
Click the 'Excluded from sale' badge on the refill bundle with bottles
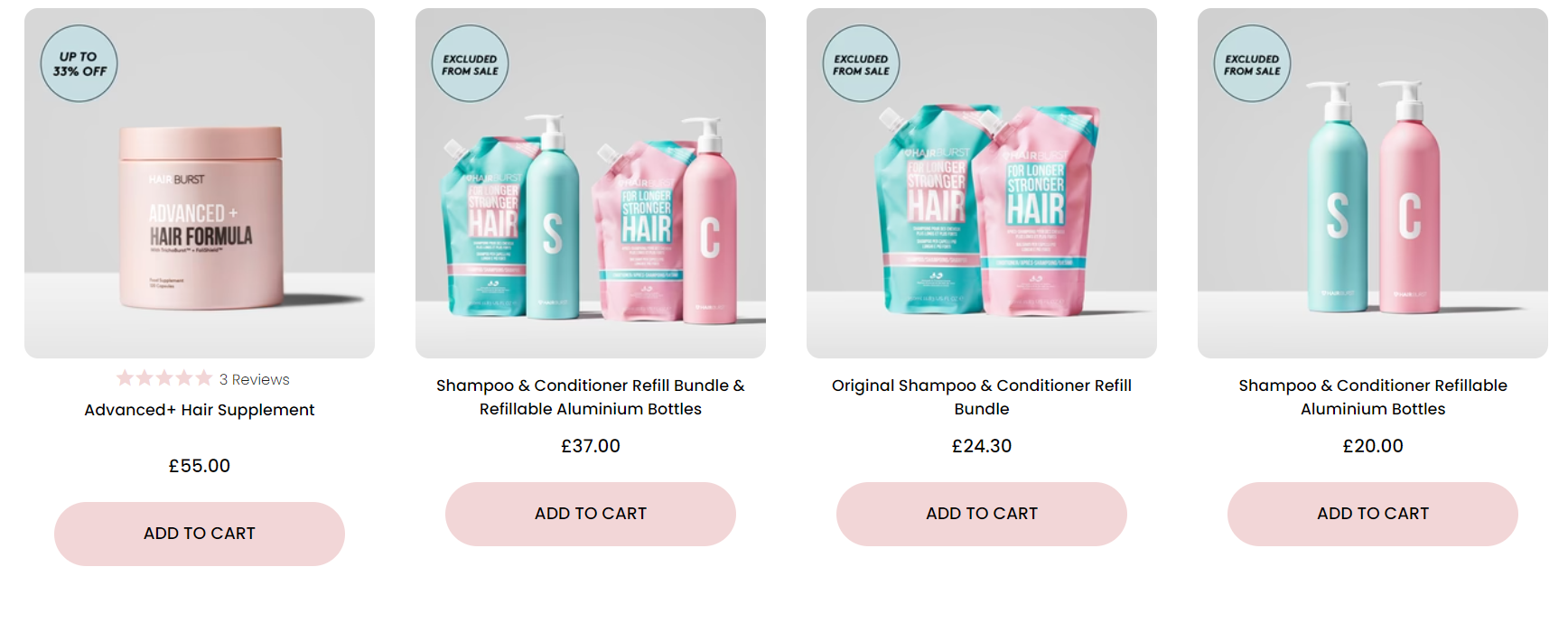click(471, 63)
